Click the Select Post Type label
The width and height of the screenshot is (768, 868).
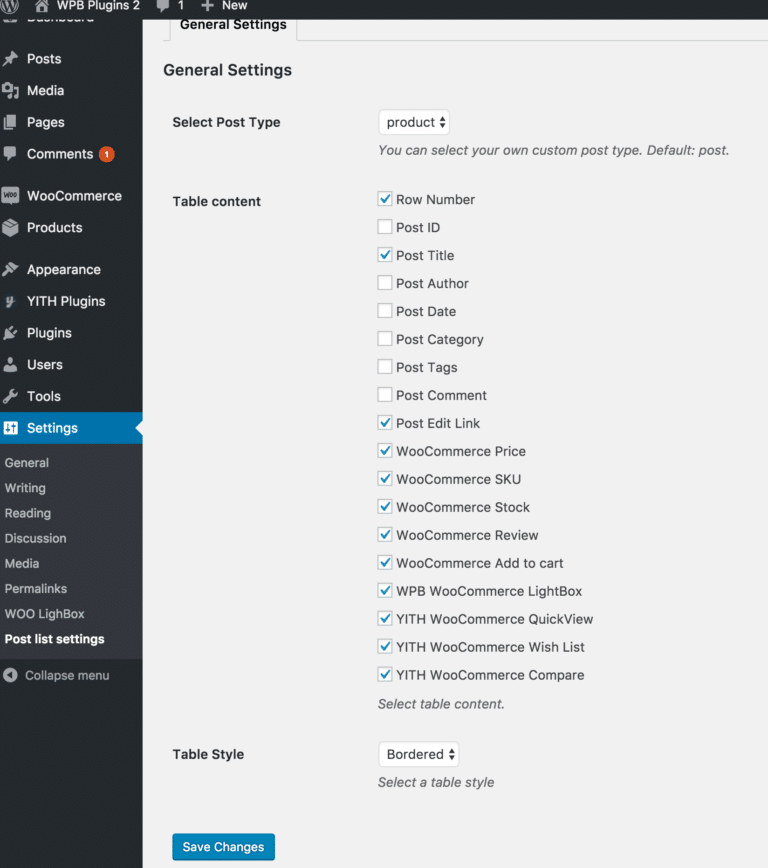click(x=226, y=122)
